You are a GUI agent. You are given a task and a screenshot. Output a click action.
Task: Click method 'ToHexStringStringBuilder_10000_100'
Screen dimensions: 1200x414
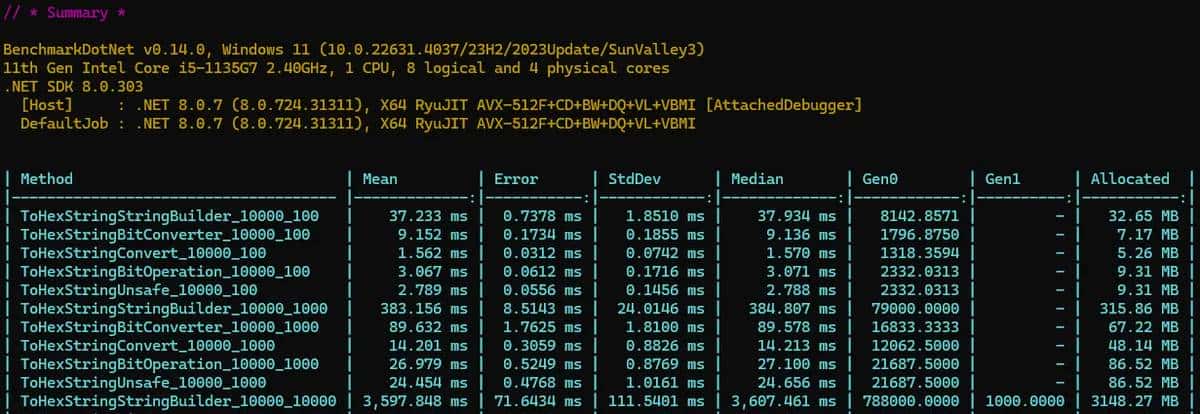tap(170, 216)
